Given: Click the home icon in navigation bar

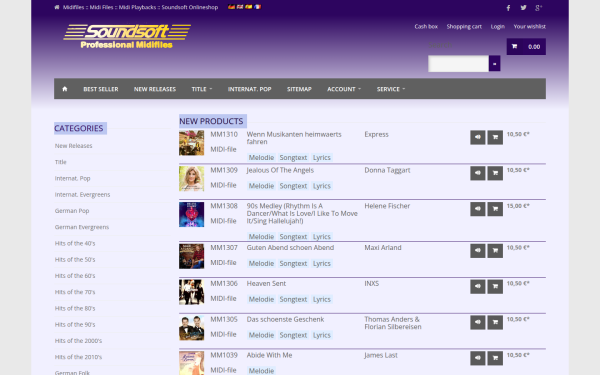Looking at the screenshot, I should (65, 89).
